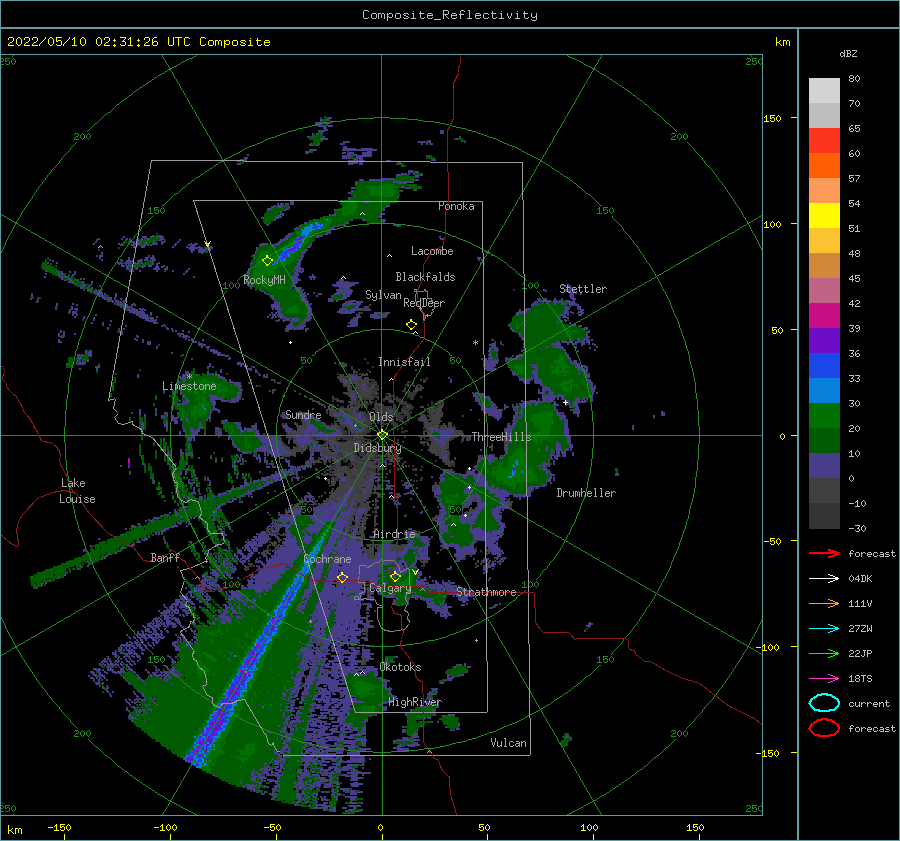
Task: Click the red forecast arrow legend icon
Action: click(x=824, y=553)
